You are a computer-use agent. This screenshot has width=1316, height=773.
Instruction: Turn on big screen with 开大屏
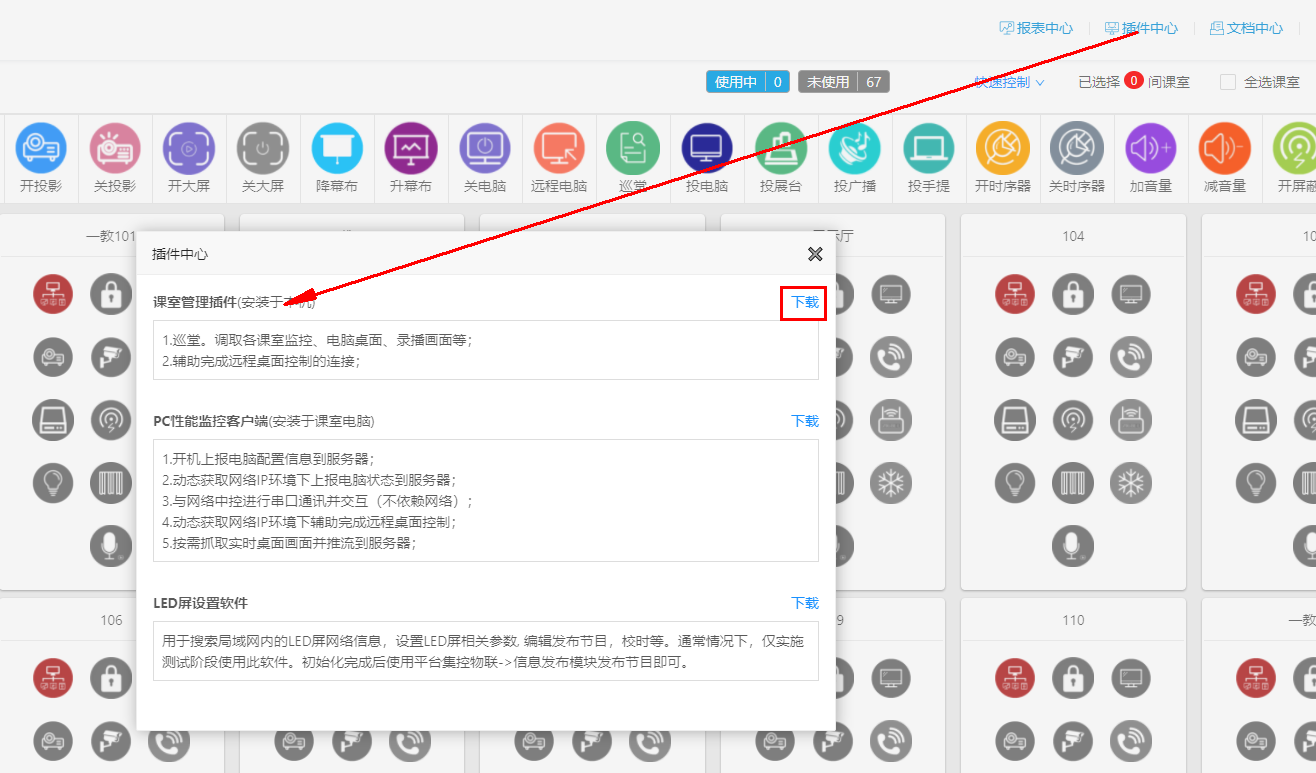[x=189, y=148]
